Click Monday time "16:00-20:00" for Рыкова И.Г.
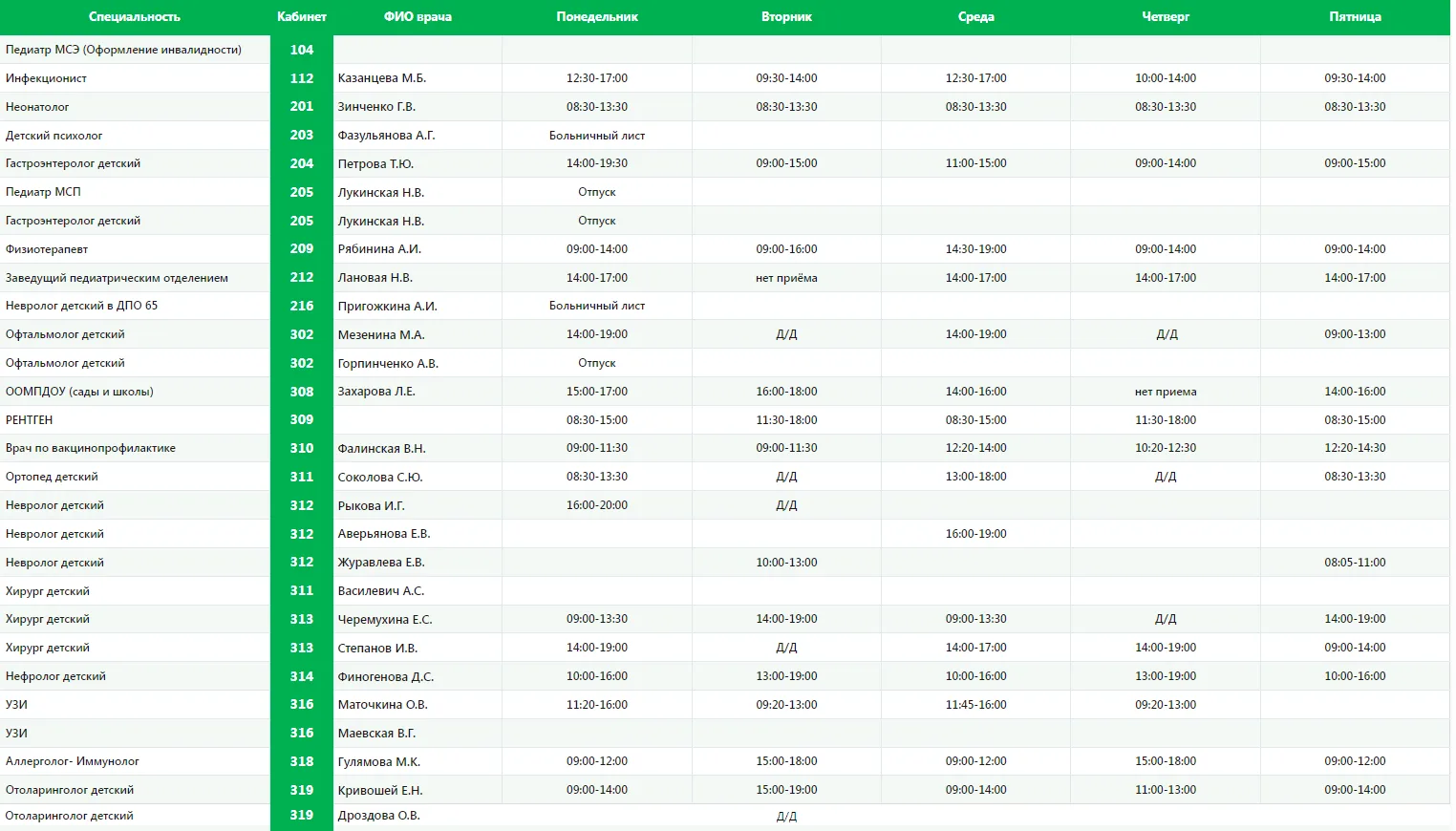 point(597,505)
